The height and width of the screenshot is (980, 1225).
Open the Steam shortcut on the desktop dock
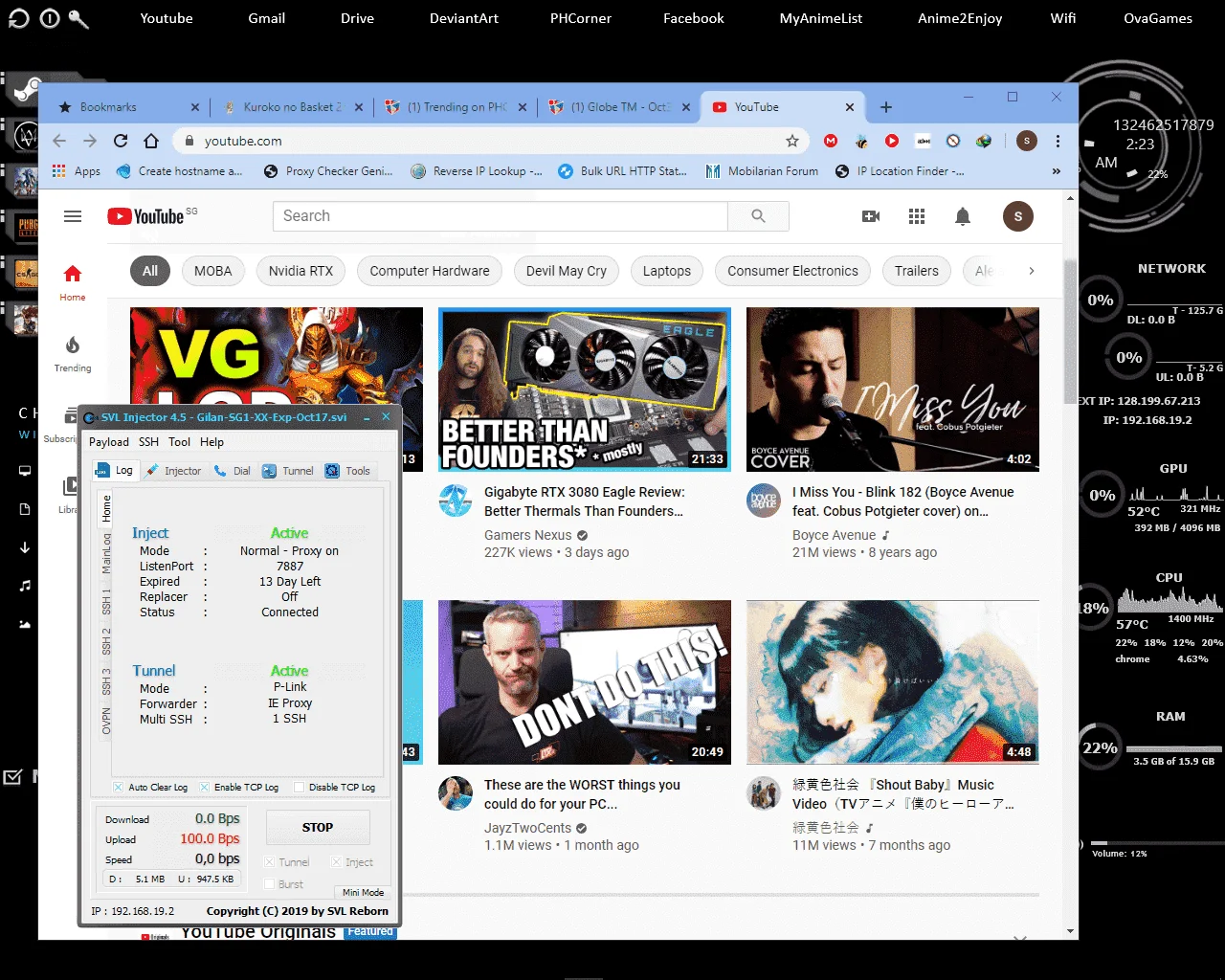click(x=23, y=91)
